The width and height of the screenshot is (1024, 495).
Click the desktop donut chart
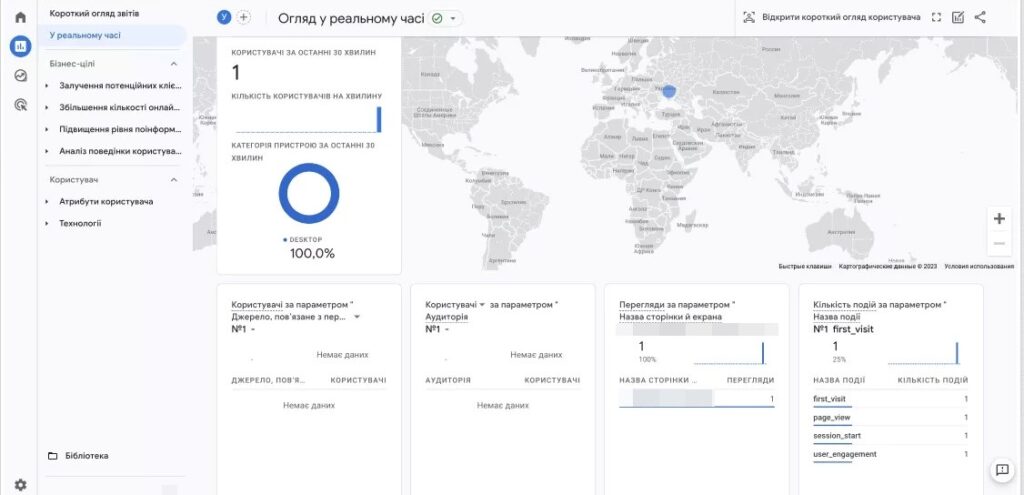(x=309, y=193)
